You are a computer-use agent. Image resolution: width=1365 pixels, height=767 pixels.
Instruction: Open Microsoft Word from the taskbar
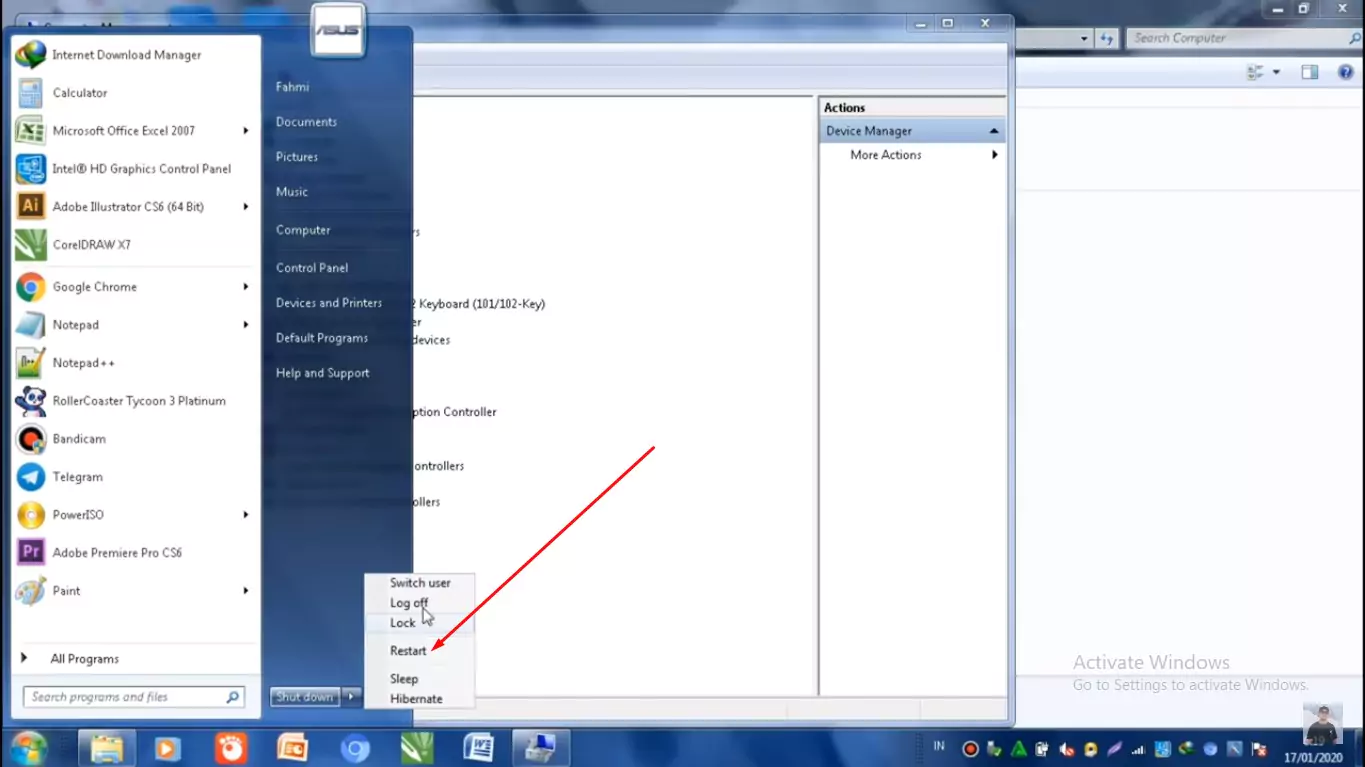479,748
